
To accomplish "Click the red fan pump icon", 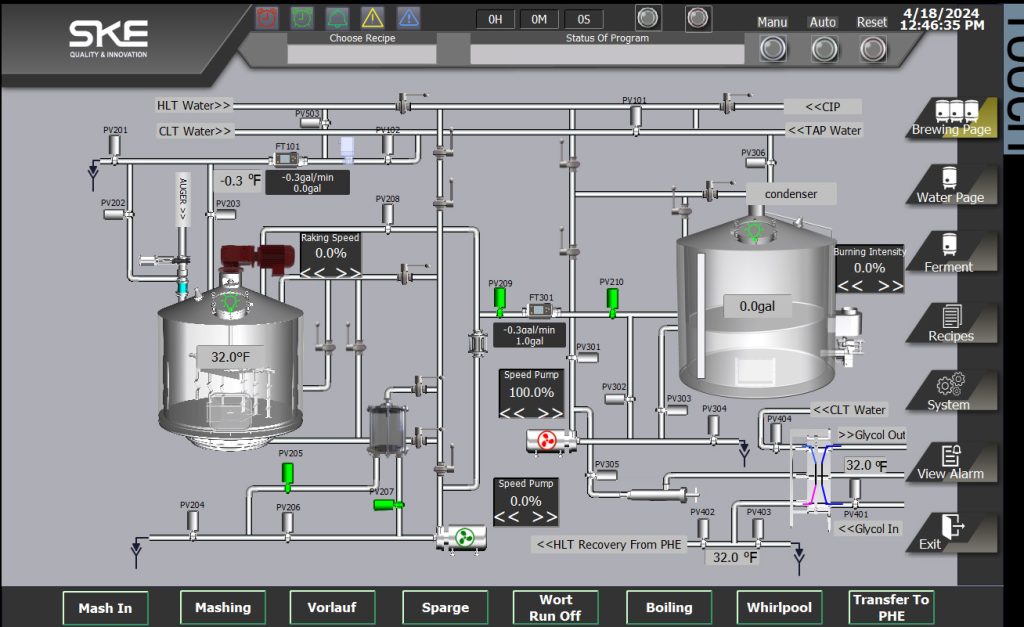I will [545, 440].
